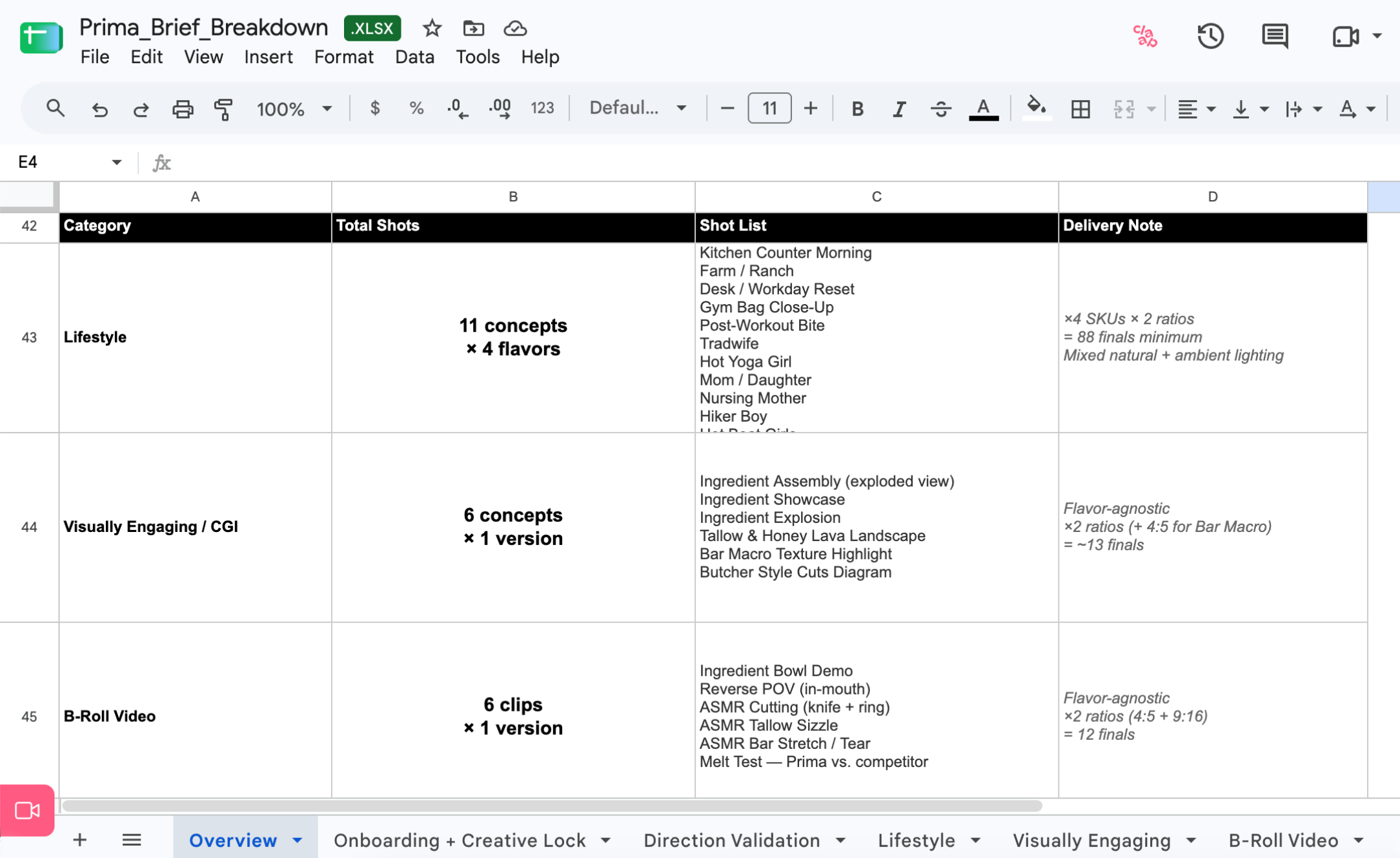
Task: Click the pink activity icon in header
Action: coord(1145,36)
